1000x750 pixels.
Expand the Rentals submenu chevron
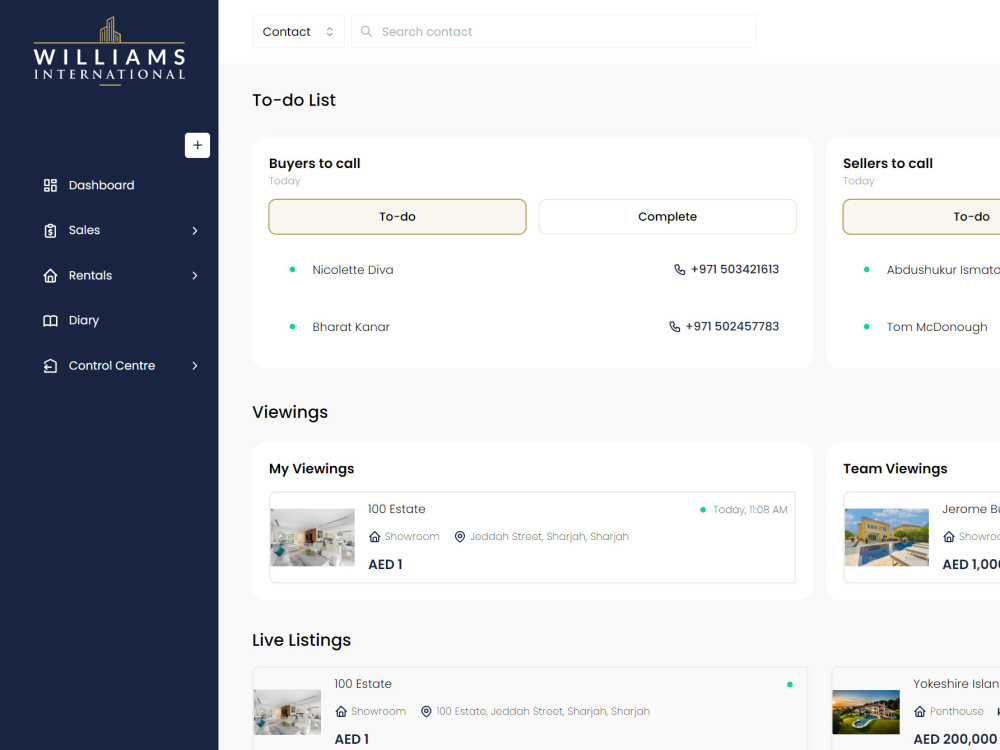(x=195, y=276)
